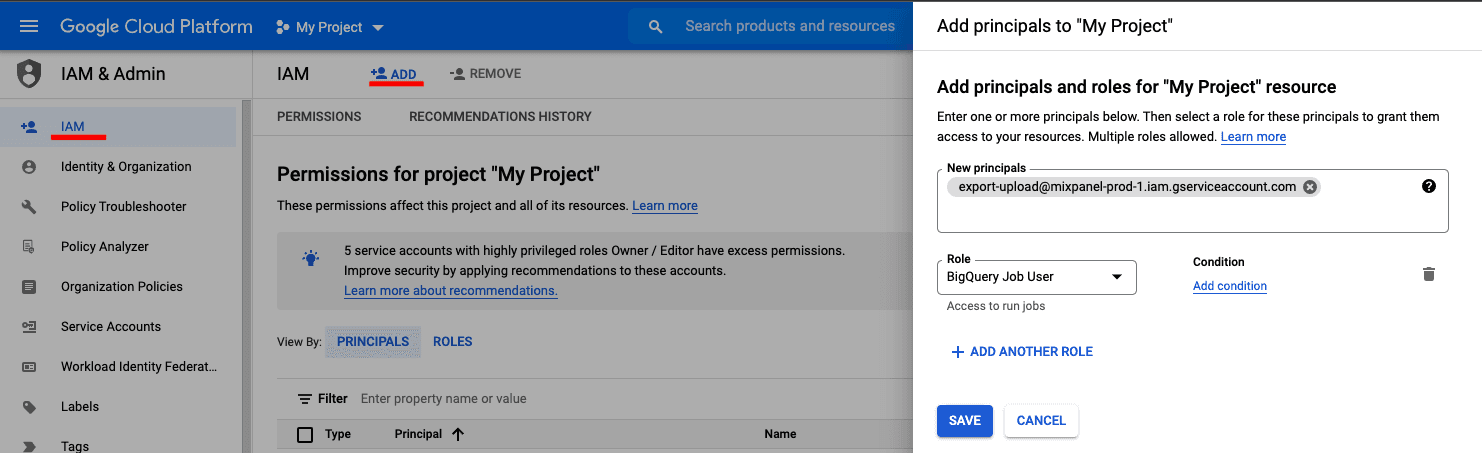The height and width of the screenshot is (453, 1482).
Task: Click Add Another Role
Action: point(1021,352)
